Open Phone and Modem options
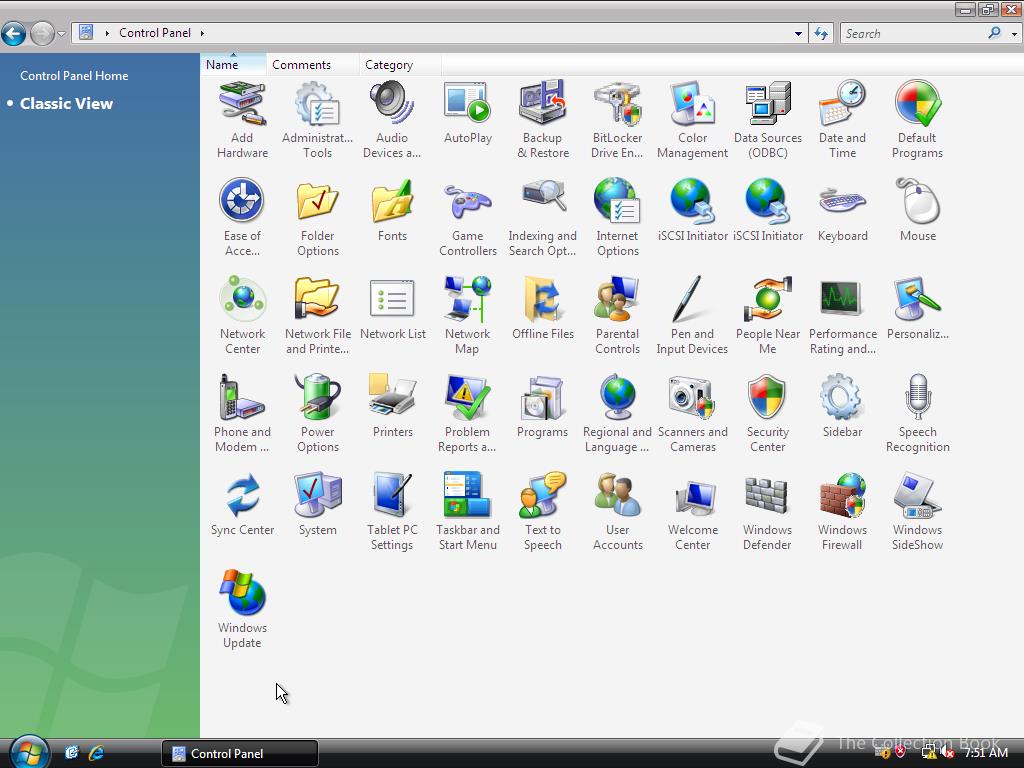 242,413
